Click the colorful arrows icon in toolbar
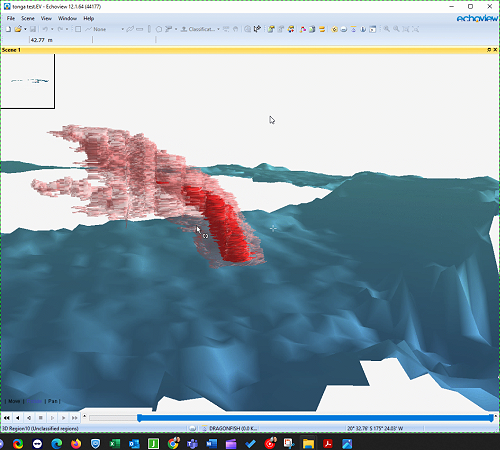500x450 pixels. click(291, 29)
